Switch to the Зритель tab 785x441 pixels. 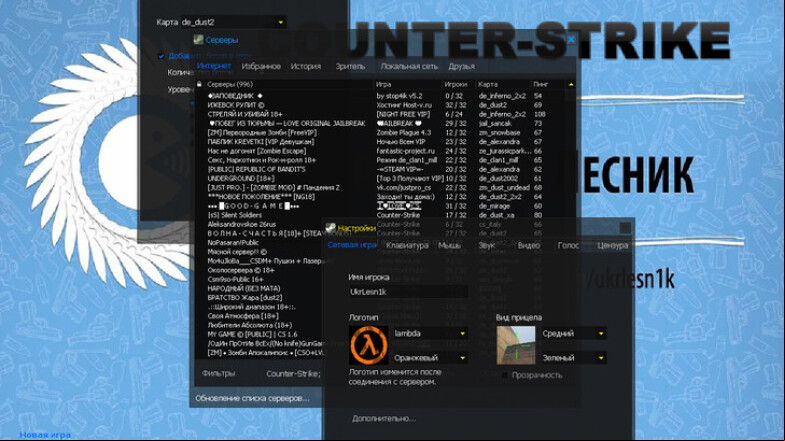click(x=350, y=66)
